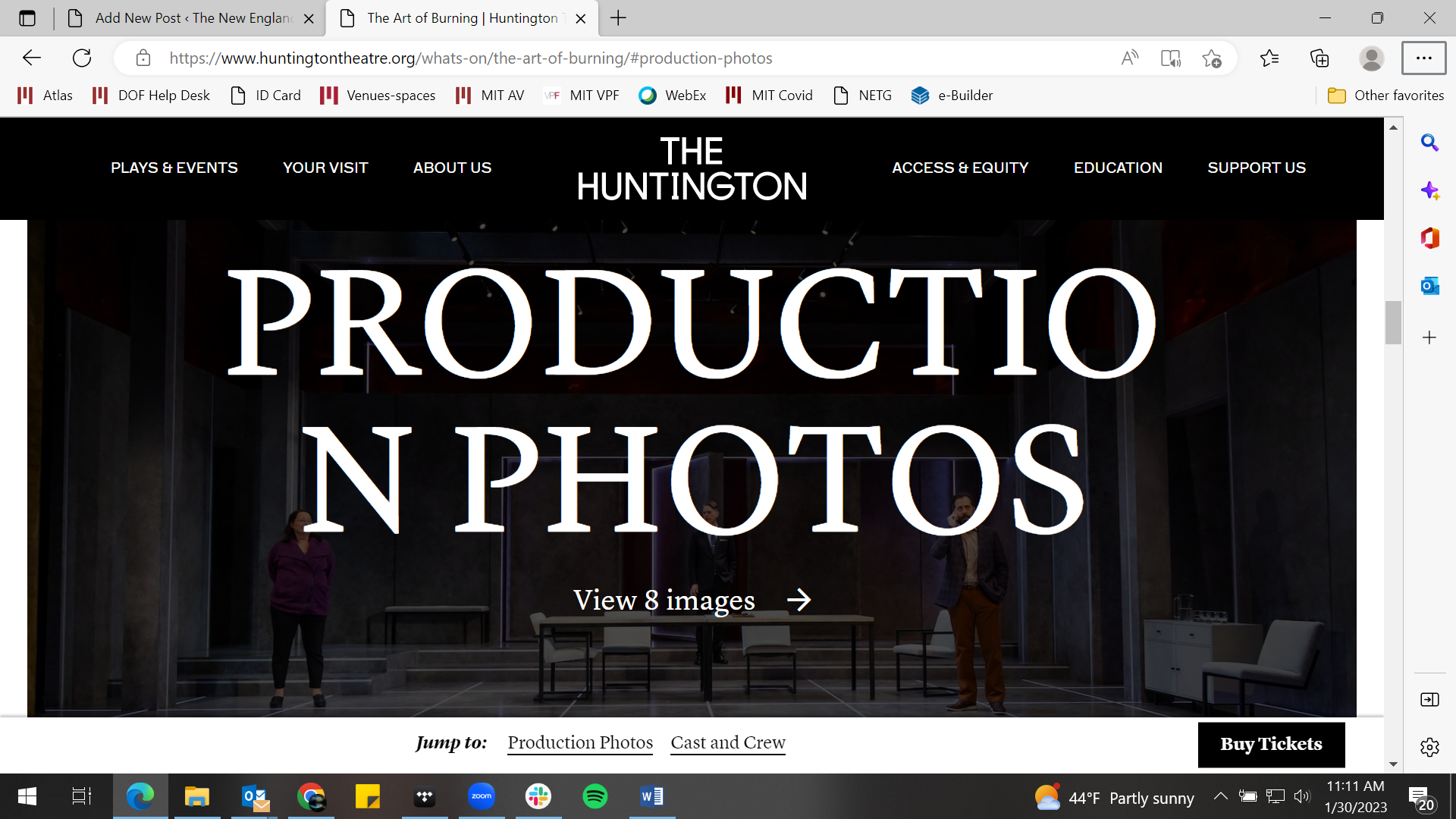Add page to favorites star icon

click(1211, 58)
